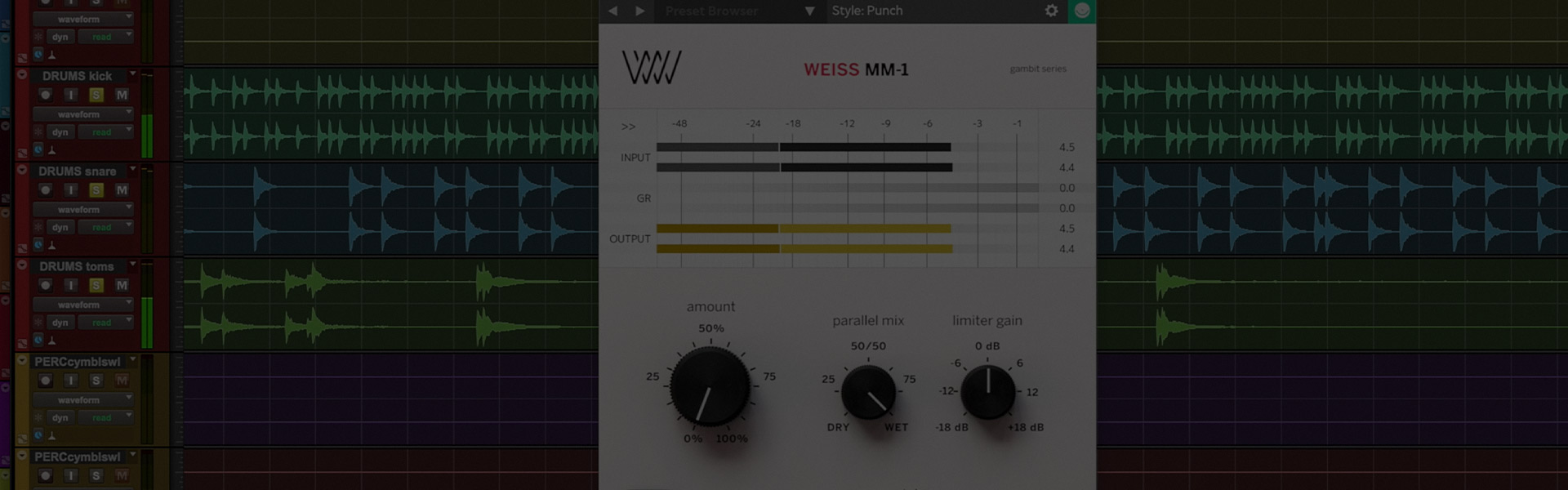This screenshot has width=1568, height=490.
Task: Toggle solo on DRUMS kick track
Action: [96, 95]
